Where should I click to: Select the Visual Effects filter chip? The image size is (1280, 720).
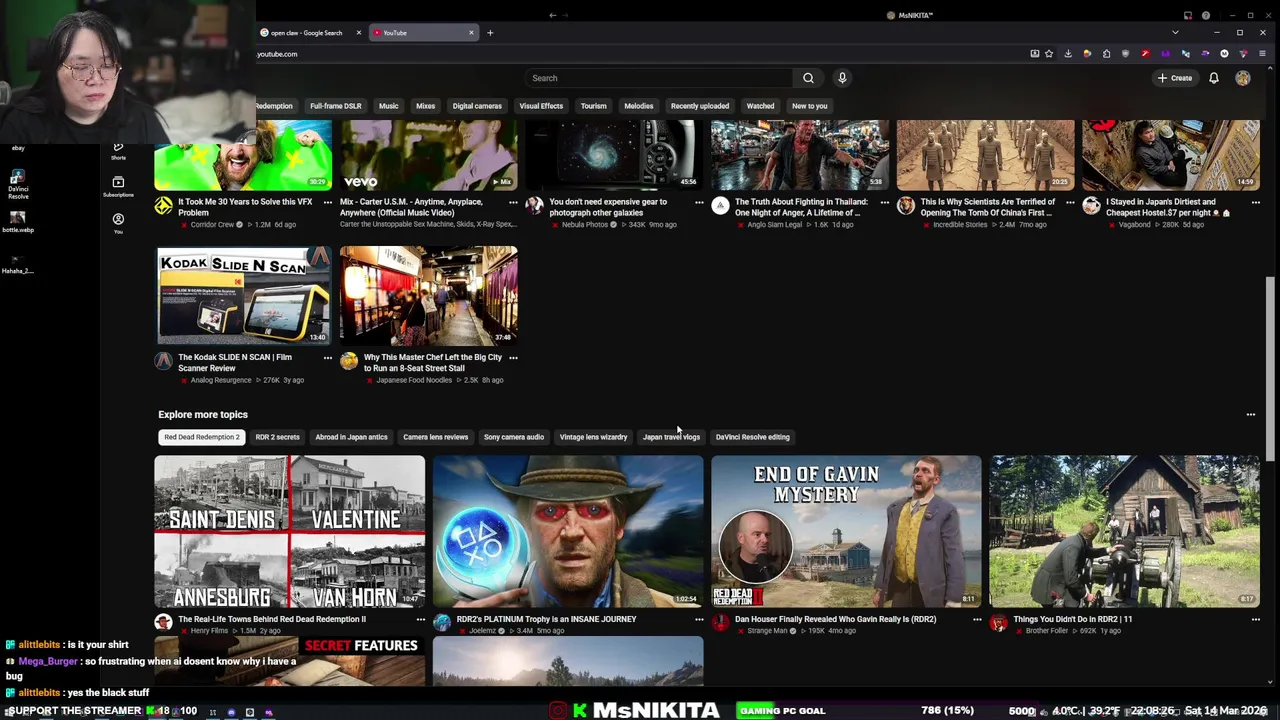click(541, 106)
